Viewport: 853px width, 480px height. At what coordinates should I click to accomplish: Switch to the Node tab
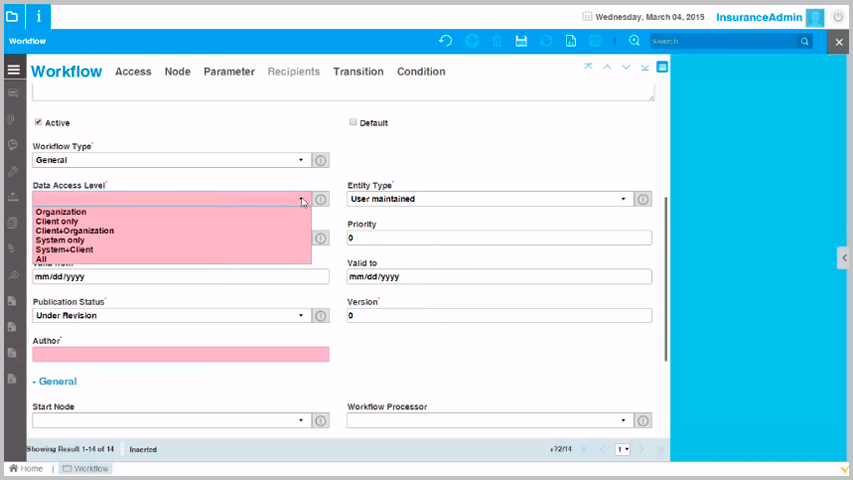[177, 71]
